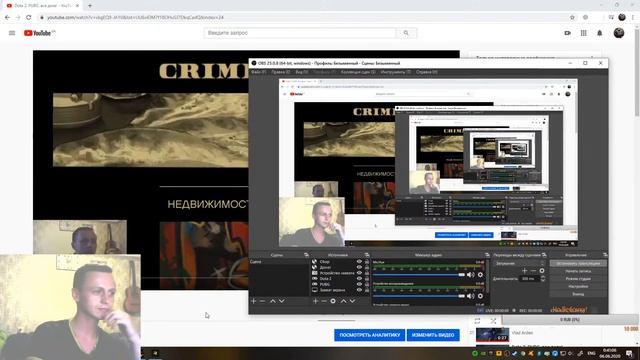Image resolution: width=640 pixels, height=360 pixels.
Task: Click the stop streaming button in OBS
Action: [578, 263]
